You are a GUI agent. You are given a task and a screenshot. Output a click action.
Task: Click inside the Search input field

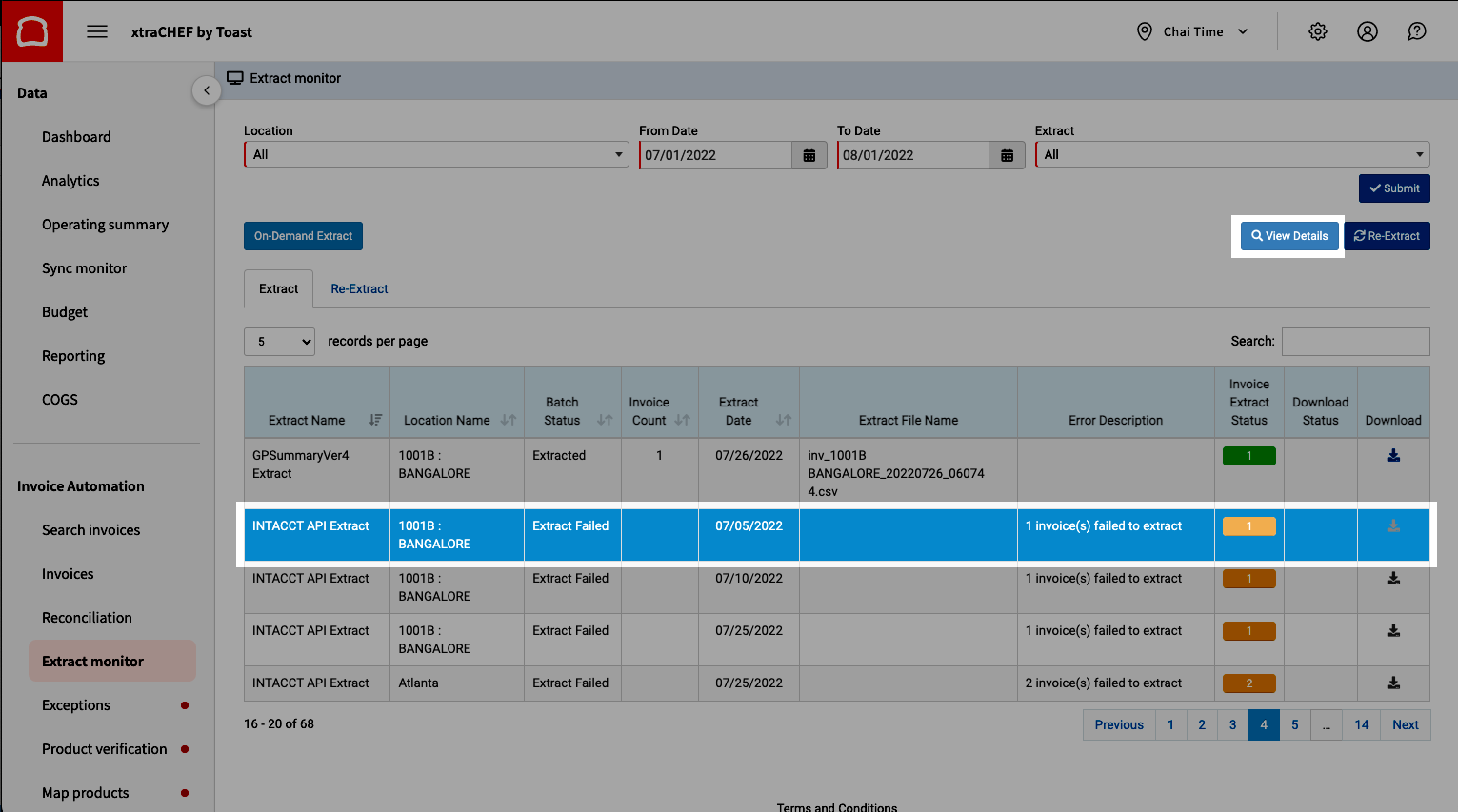1355,342
